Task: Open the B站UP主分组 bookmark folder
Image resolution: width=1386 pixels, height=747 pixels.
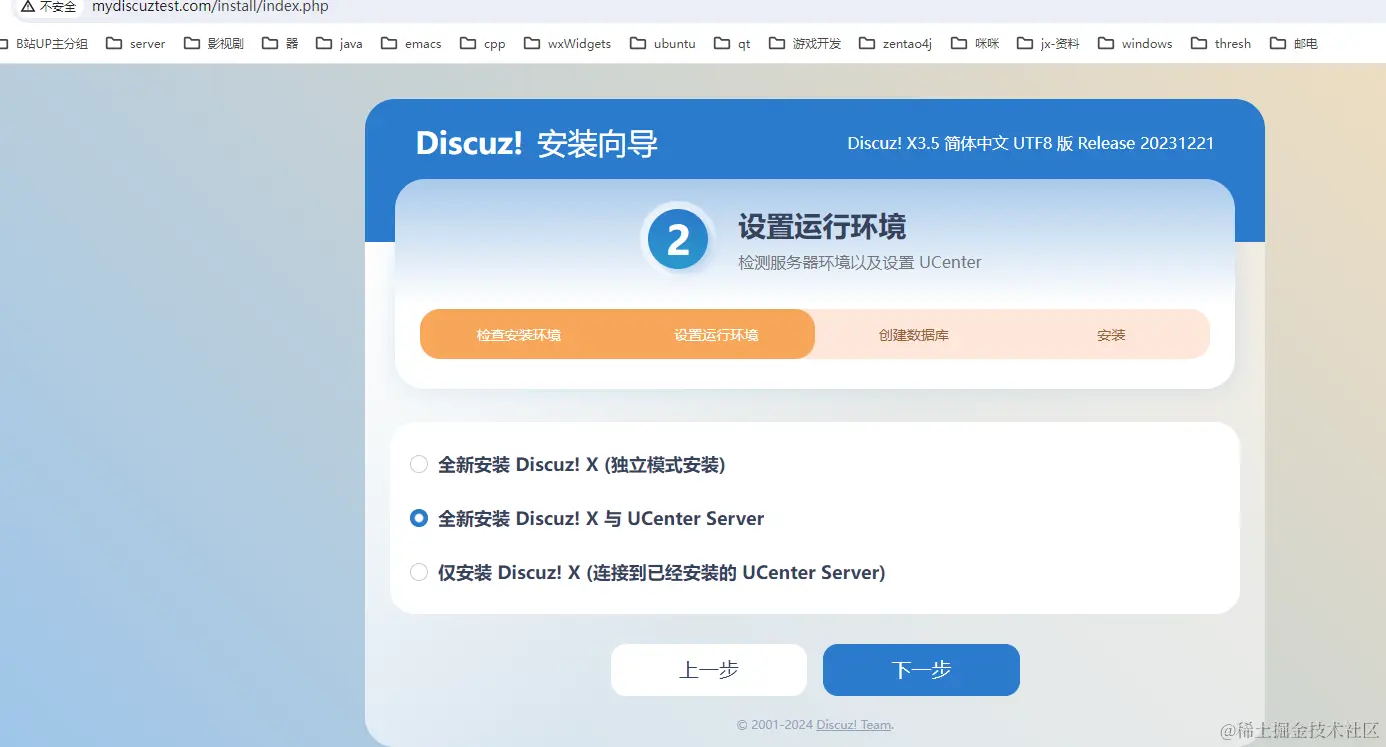Action: [x=44, y=43]
